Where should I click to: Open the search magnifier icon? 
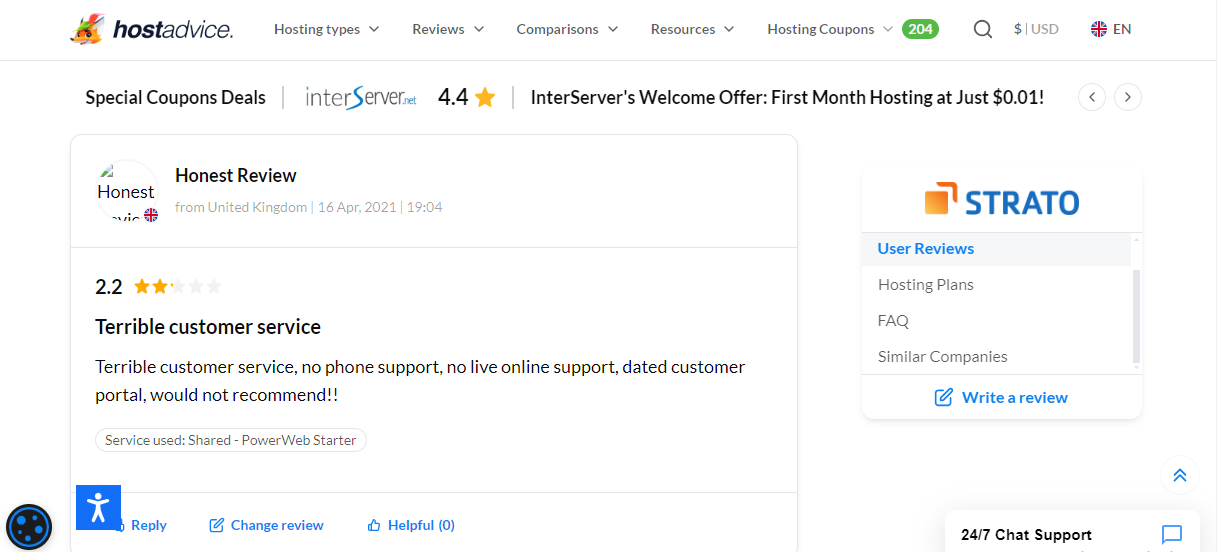point(982,29)
